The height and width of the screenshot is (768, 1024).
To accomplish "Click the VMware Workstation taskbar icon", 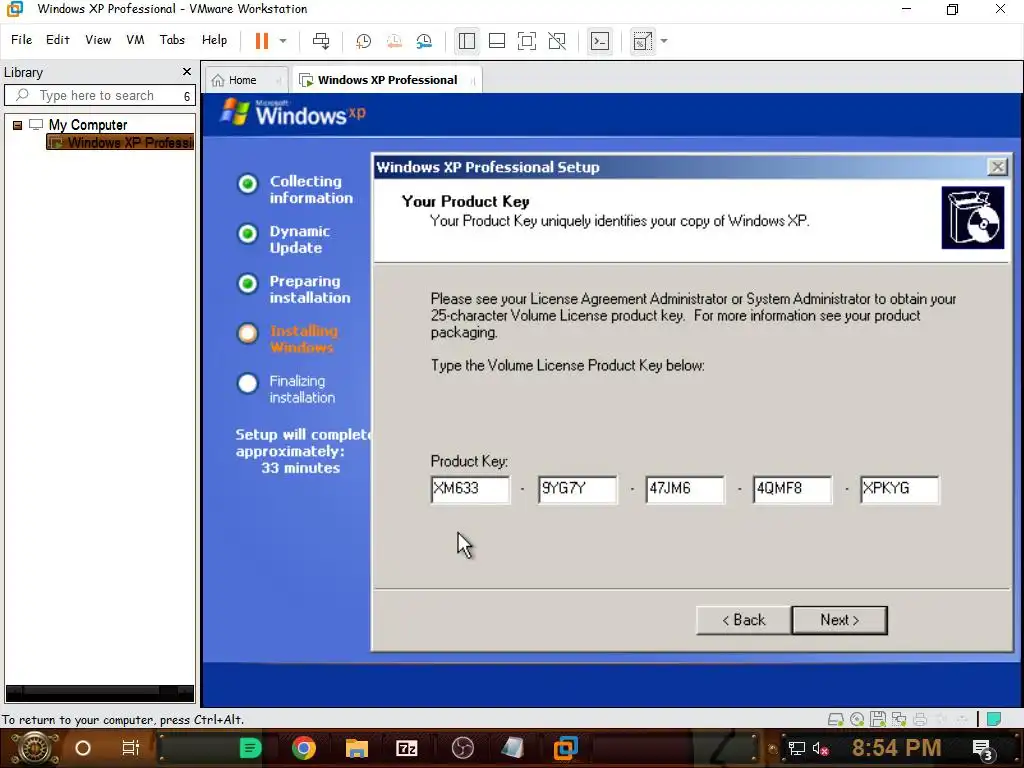I will point(566,748).
